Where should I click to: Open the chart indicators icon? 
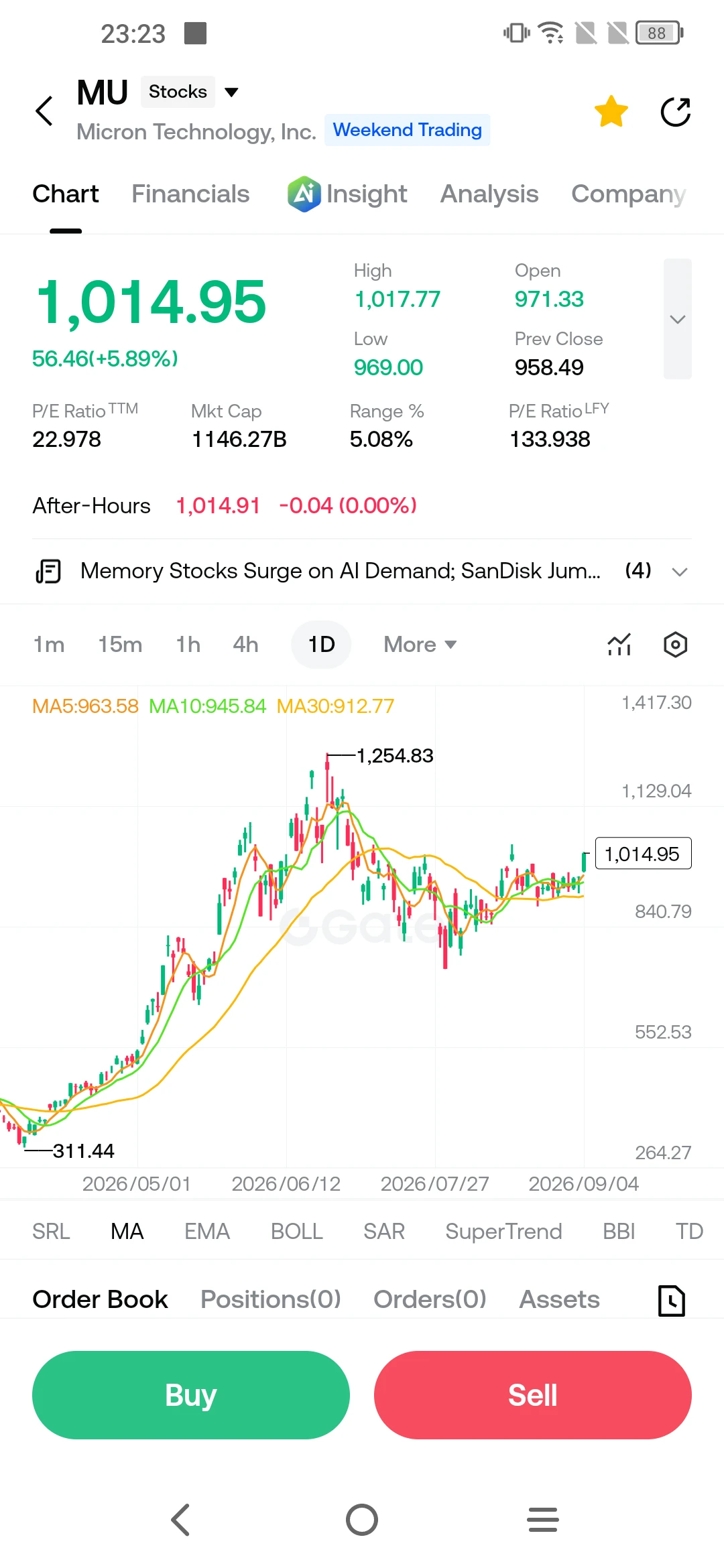(x=619, y=645)
